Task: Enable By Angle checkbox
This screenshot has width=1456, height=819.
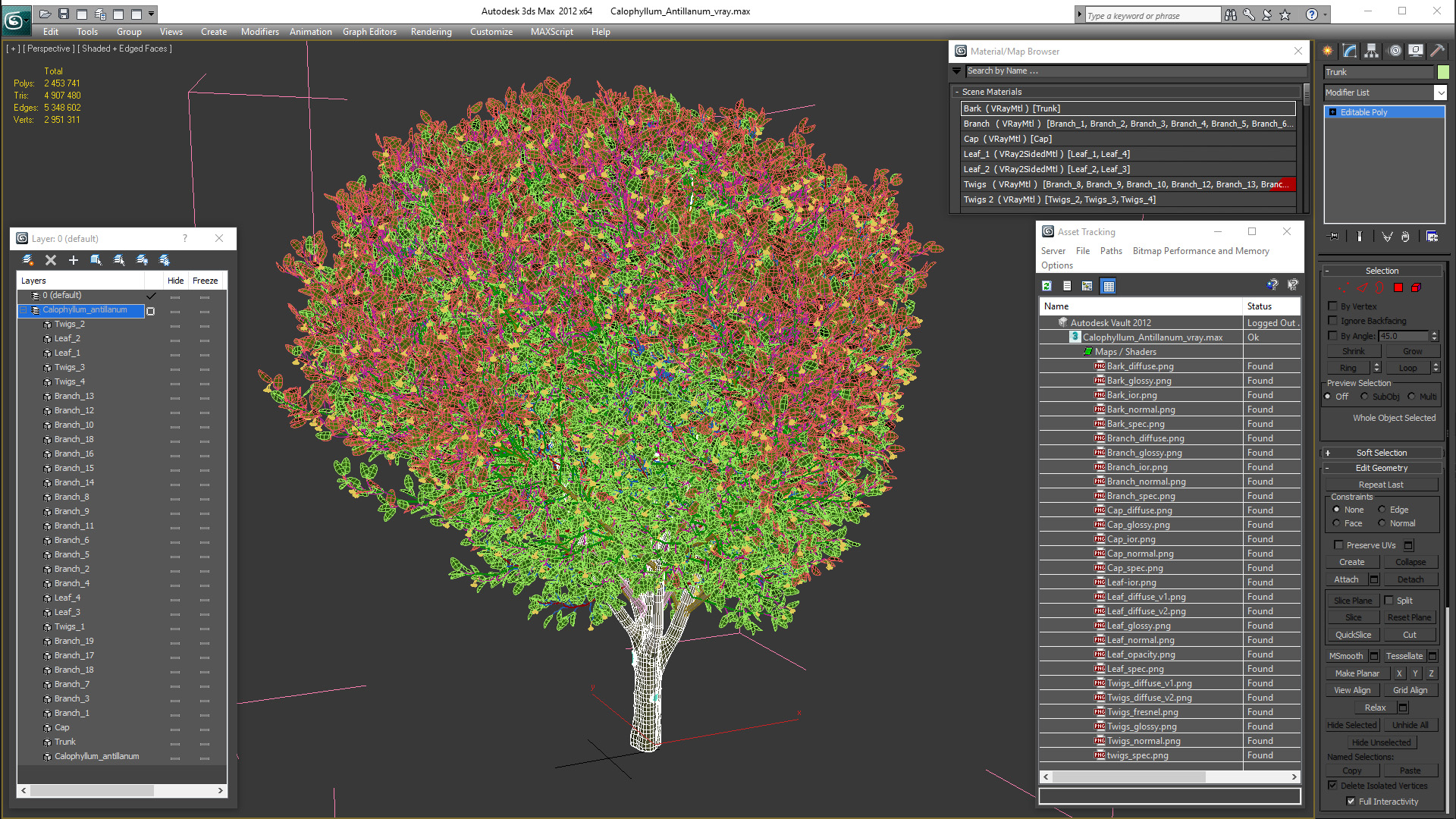Action: pyautogui.click(x=1332, y=335)
